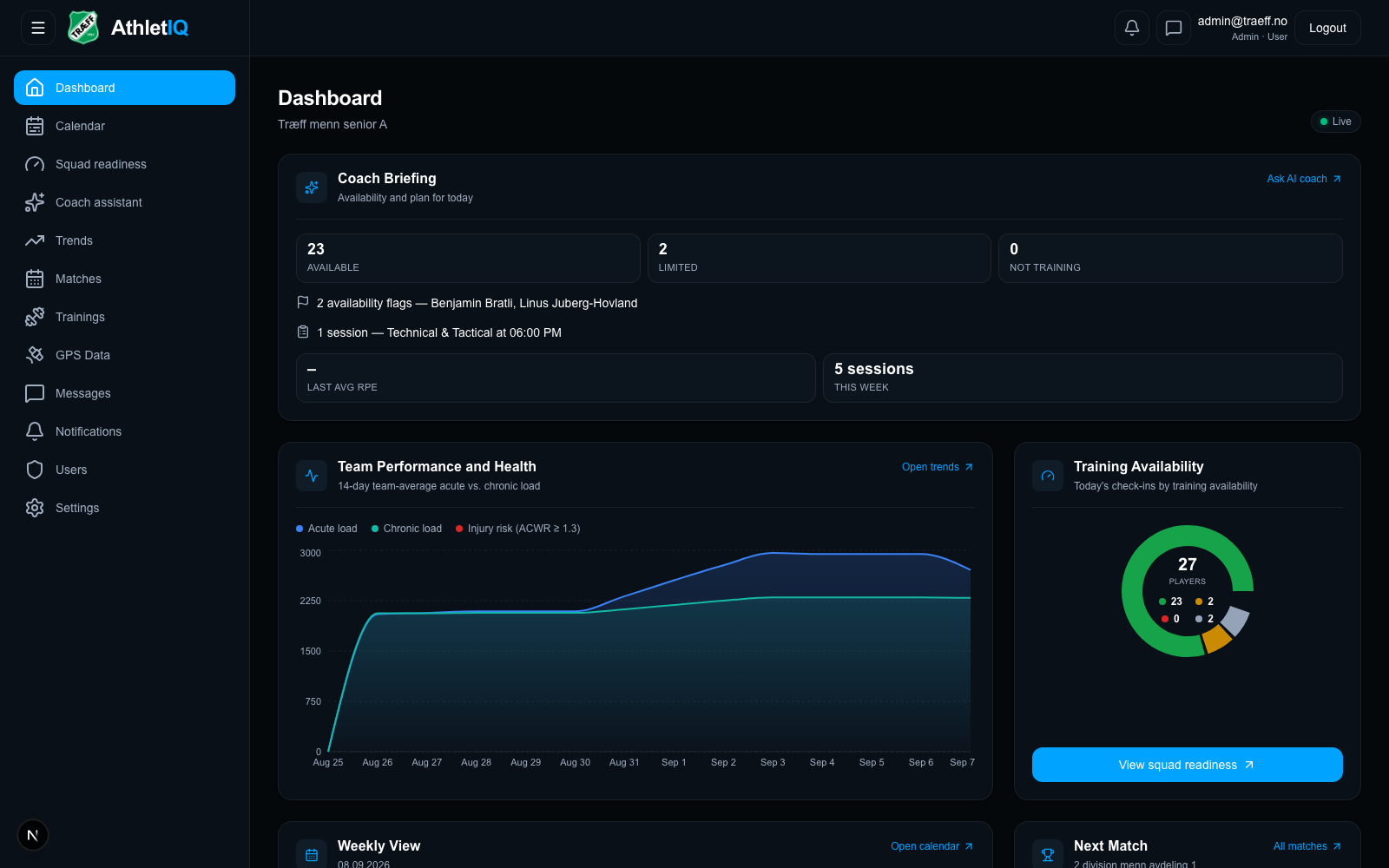1389x868 pixels.
Task: Navigate to Trends section
Action: [x=124, y=240]
